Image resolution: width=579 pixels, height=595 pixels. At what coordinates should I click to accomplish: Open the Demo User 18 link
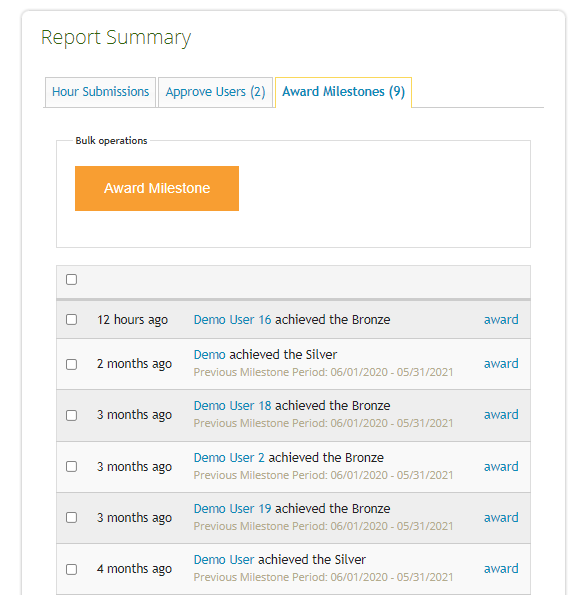coord(232,406)
